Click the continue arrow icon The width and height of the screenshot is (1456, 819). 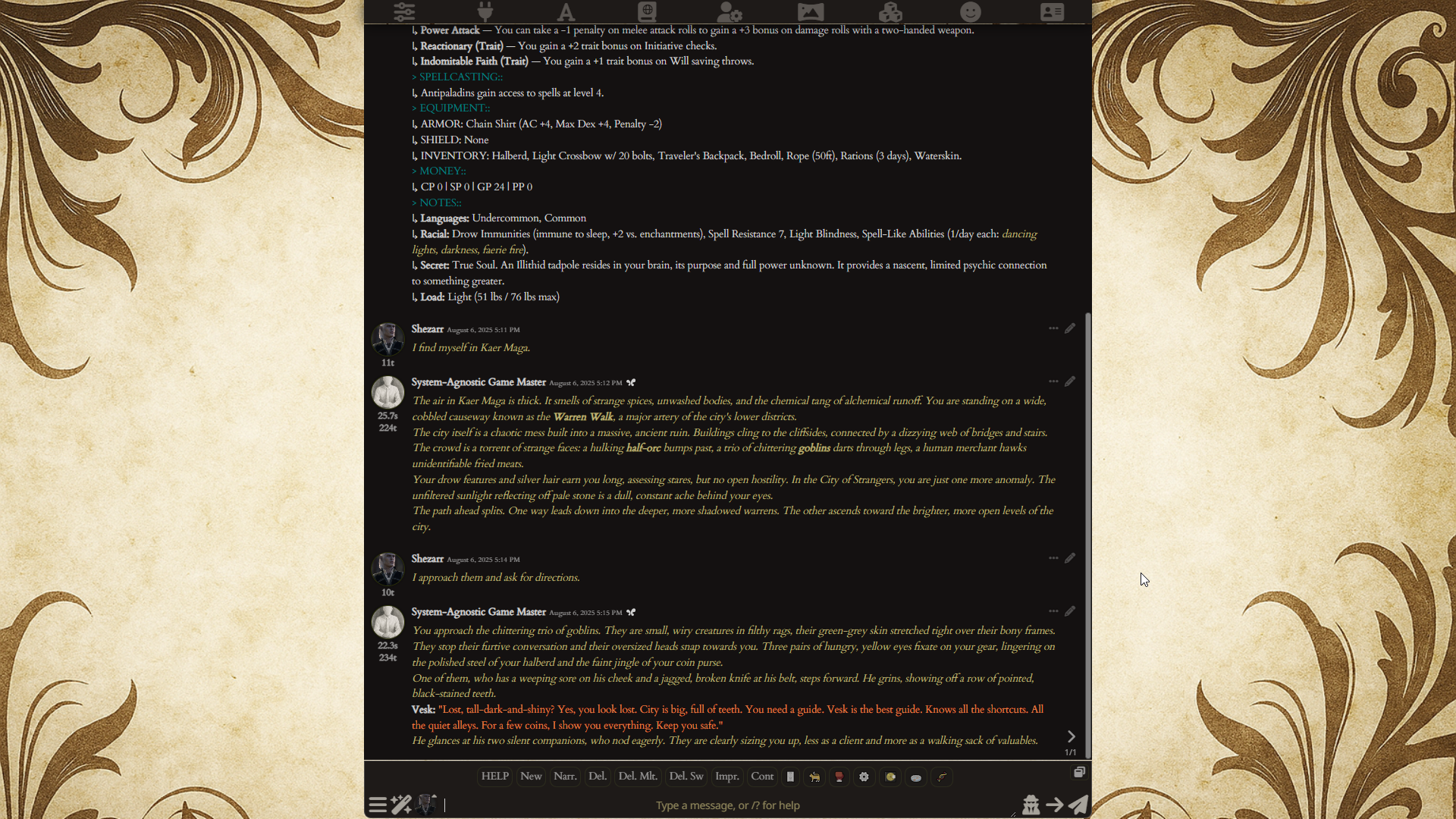pyautogui.click(x=1055, y=805)
